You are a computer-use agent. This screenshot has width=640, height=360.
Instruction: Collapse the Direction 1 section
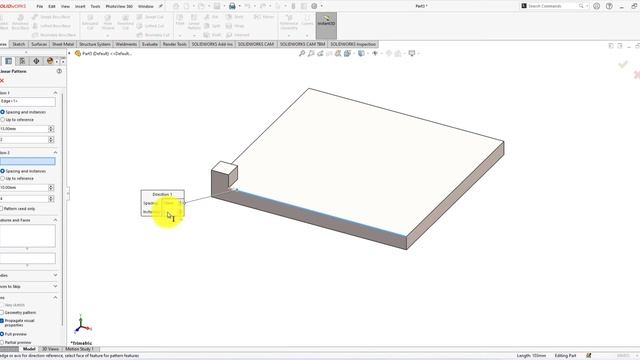coord(55,93)
